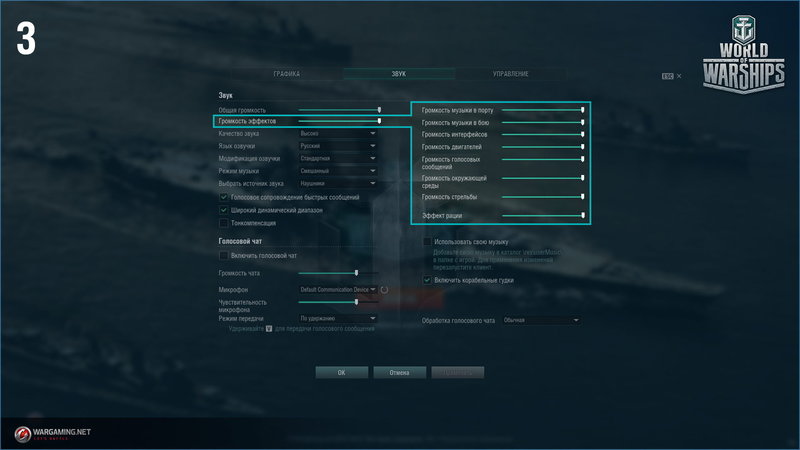Click the Эффект рации slider

point(543,215)
